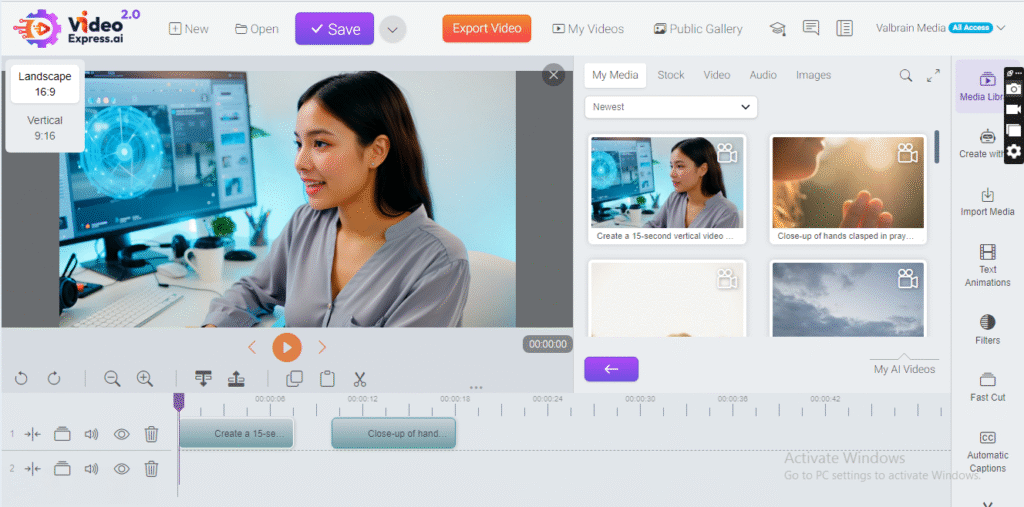Open the Fast Cut tool
Image resolution: width=1024 pixels, height=507 pixels.
987,387
